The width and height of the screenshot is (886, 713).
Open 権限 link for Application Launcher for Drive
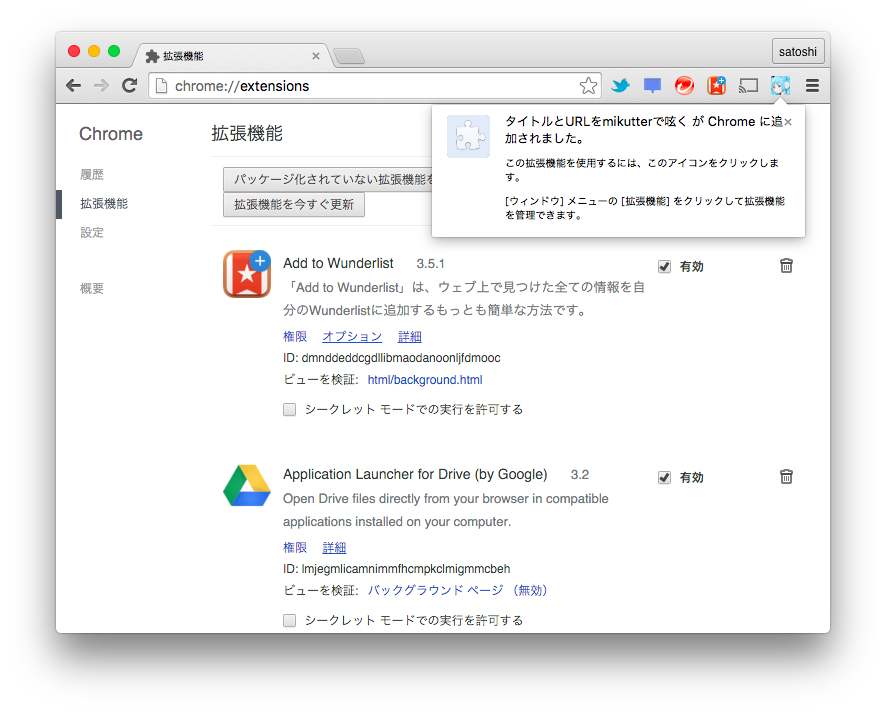pos(295,548)
